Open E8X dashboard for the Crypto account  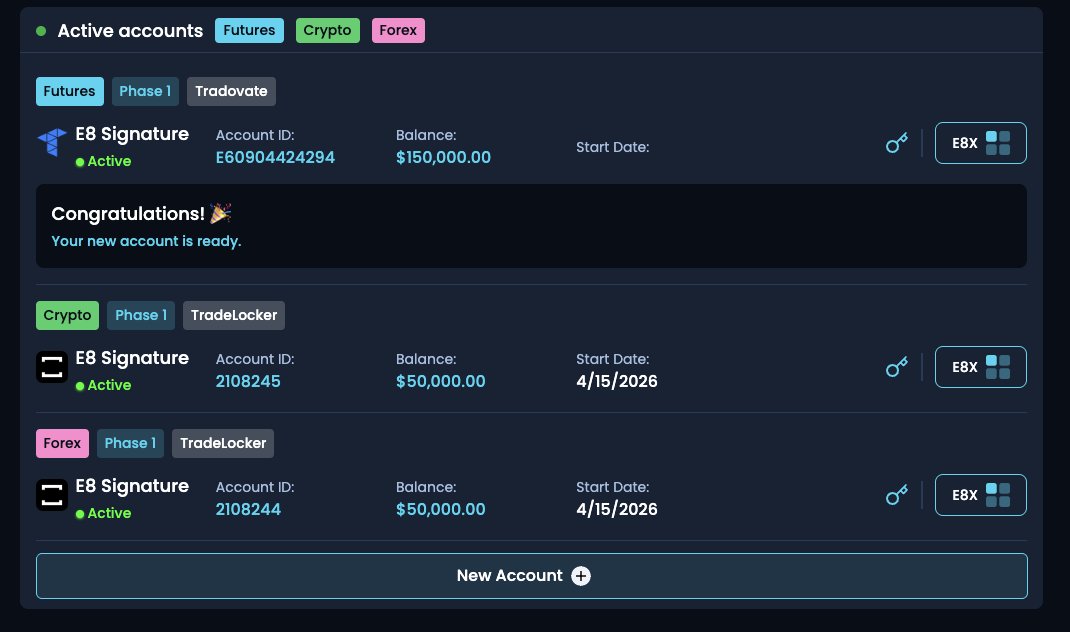pyautogui.click(x=981, y=367)
